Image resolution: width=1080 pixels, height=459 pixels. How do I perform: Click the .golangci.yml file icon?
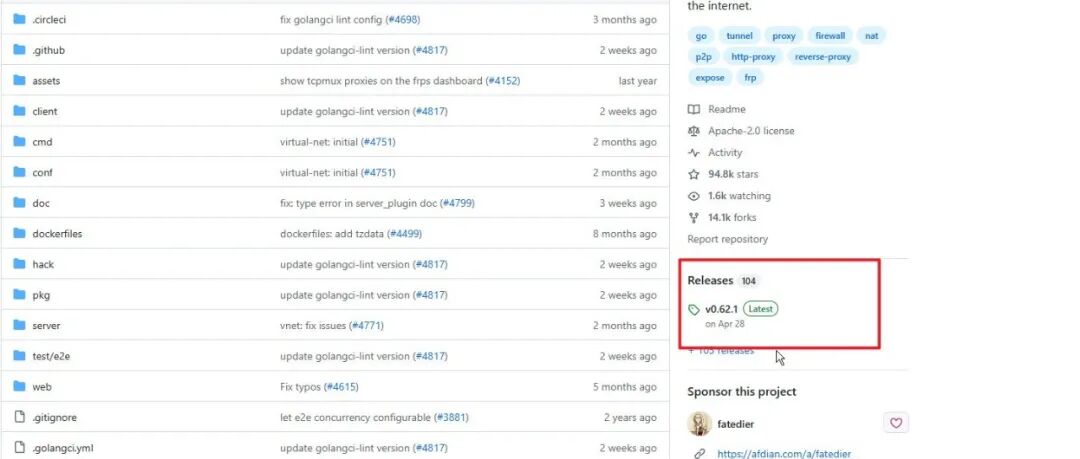(x=19, y=447)
